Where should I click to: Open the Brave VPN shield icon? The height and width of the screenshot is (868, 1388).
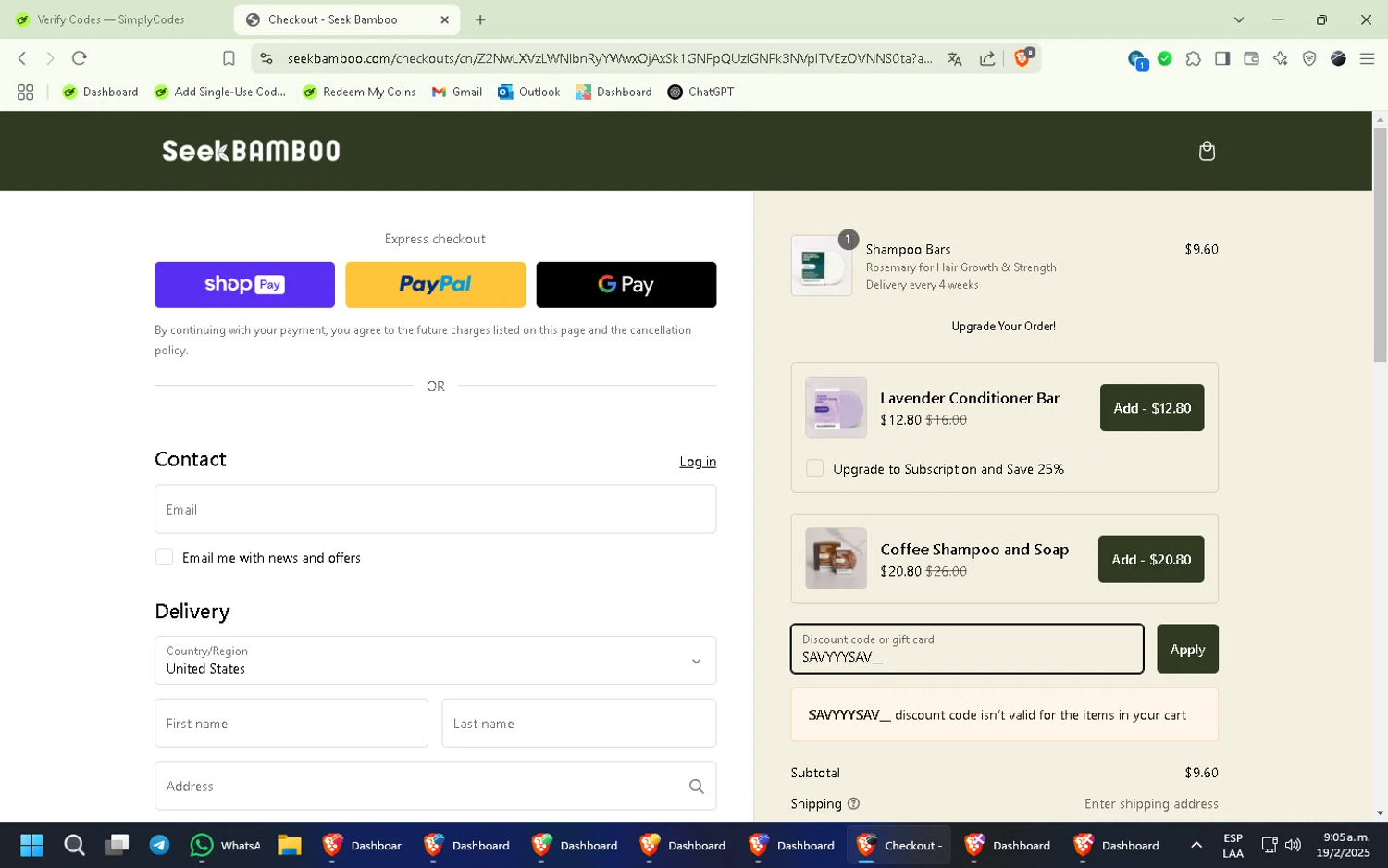pyautogui.click(x=1309, y=58)
